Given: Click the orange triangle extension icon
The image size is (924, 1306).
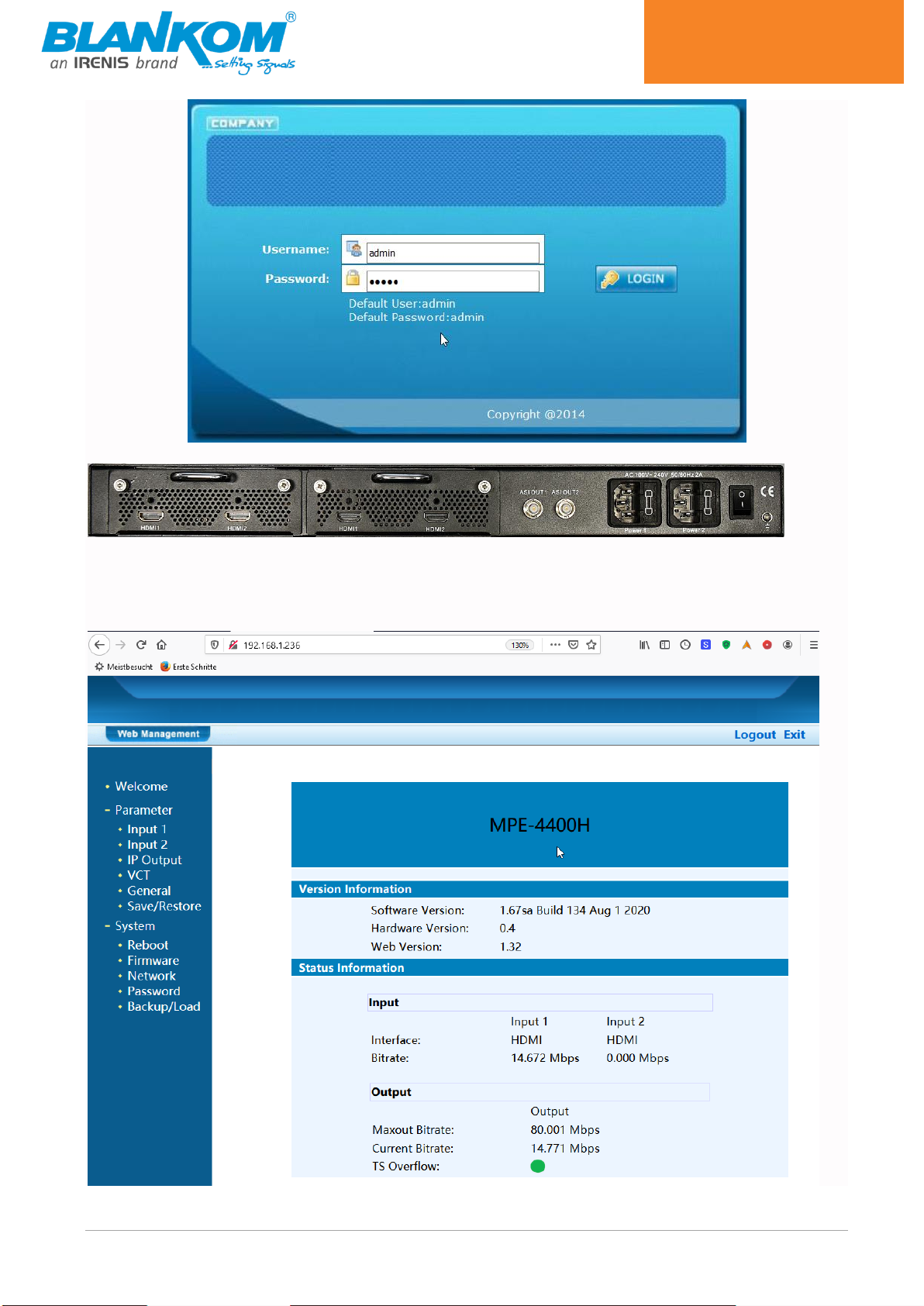Looking at the screenshot, I should pyautogui.click(x=746, y=645).
